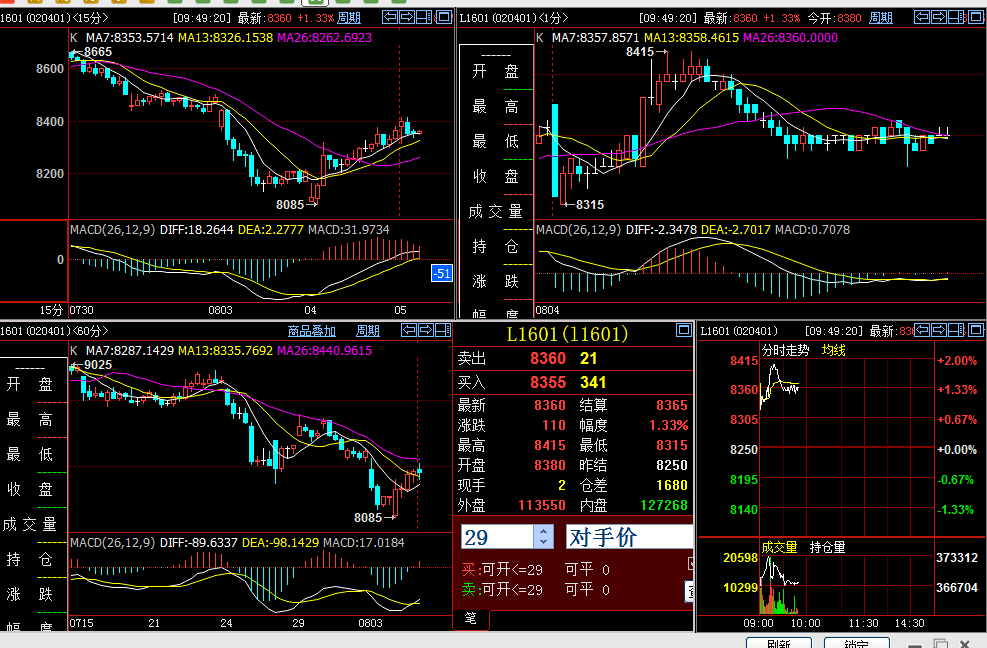Enable the small checkbox beside the order panel
987x648 pixels.
tap(690, 562)
